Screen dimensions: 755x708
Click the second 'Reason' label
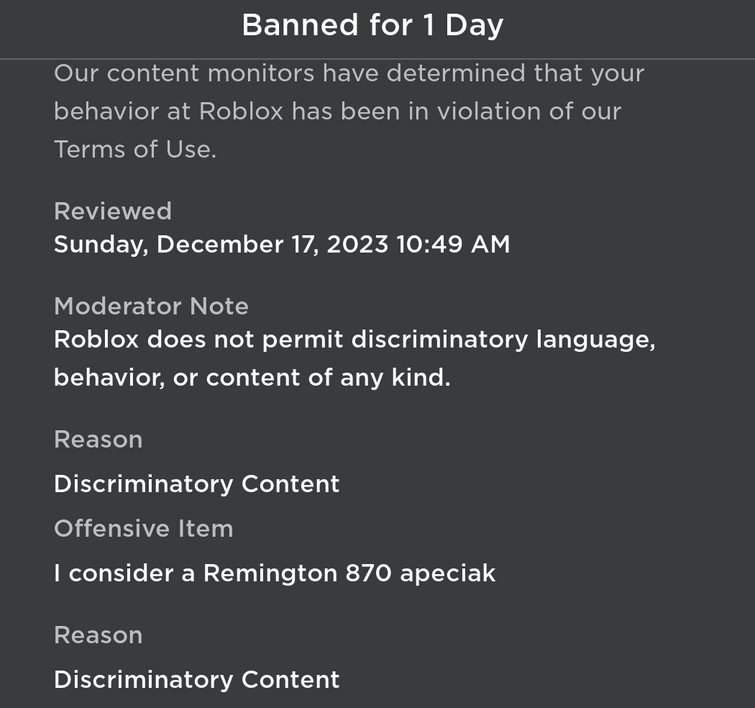pyautogui.click(x=98, y=635)
